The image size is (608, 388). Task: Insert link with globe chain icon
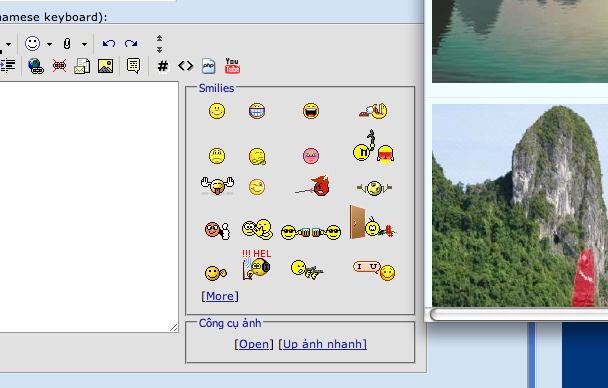click(36, 66)
